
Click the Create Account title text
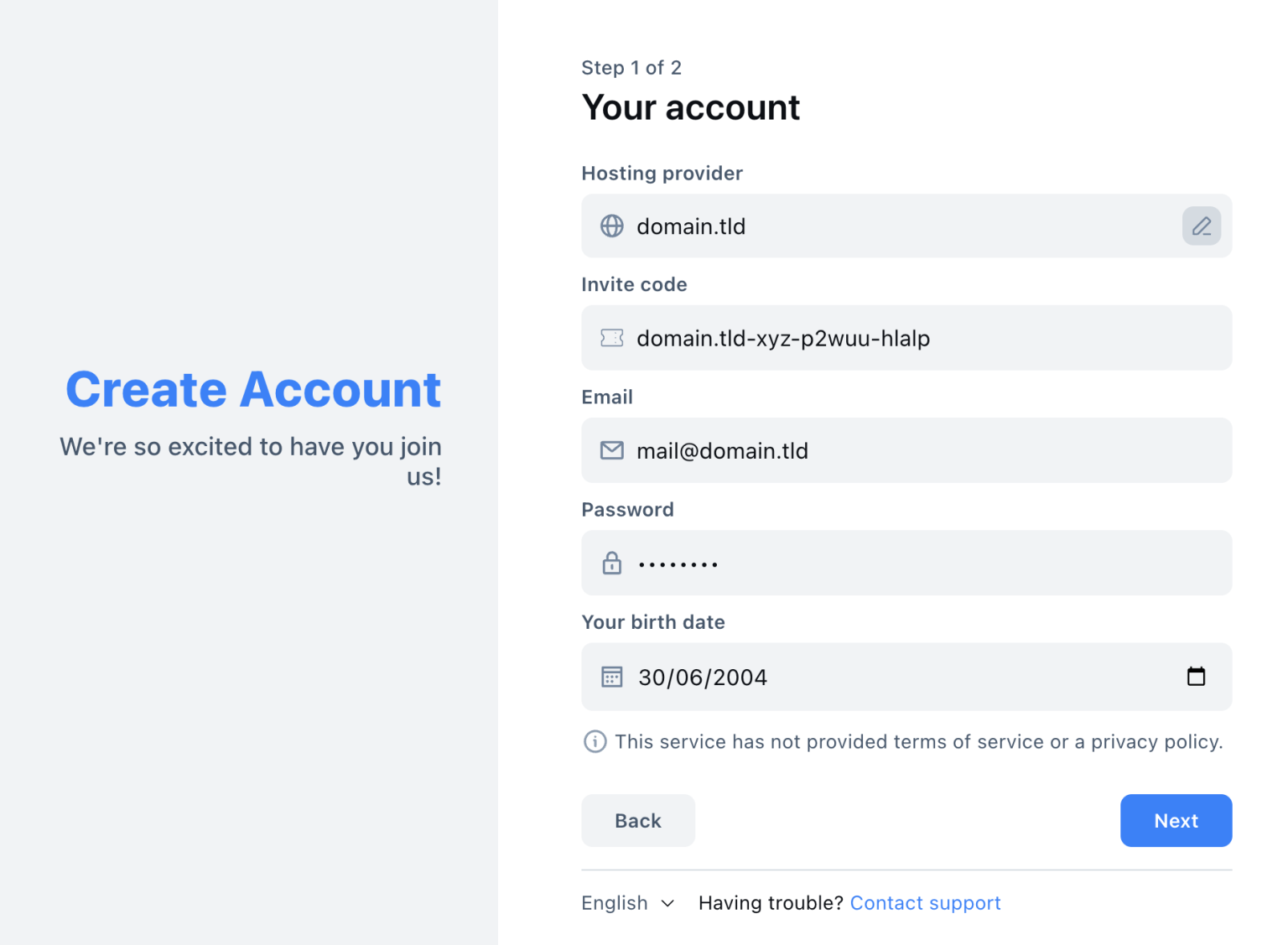tap(253, 389)
